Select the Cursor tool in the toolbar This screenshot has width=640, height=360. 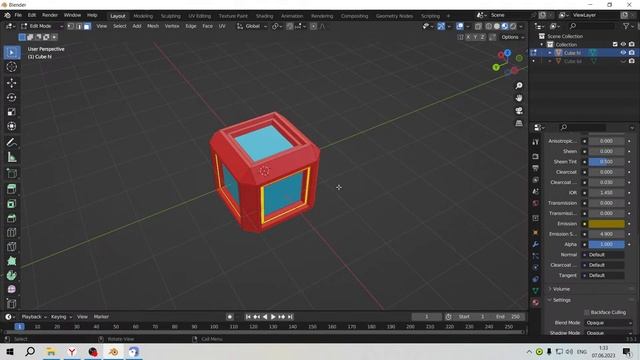click(x=11, y=67)
